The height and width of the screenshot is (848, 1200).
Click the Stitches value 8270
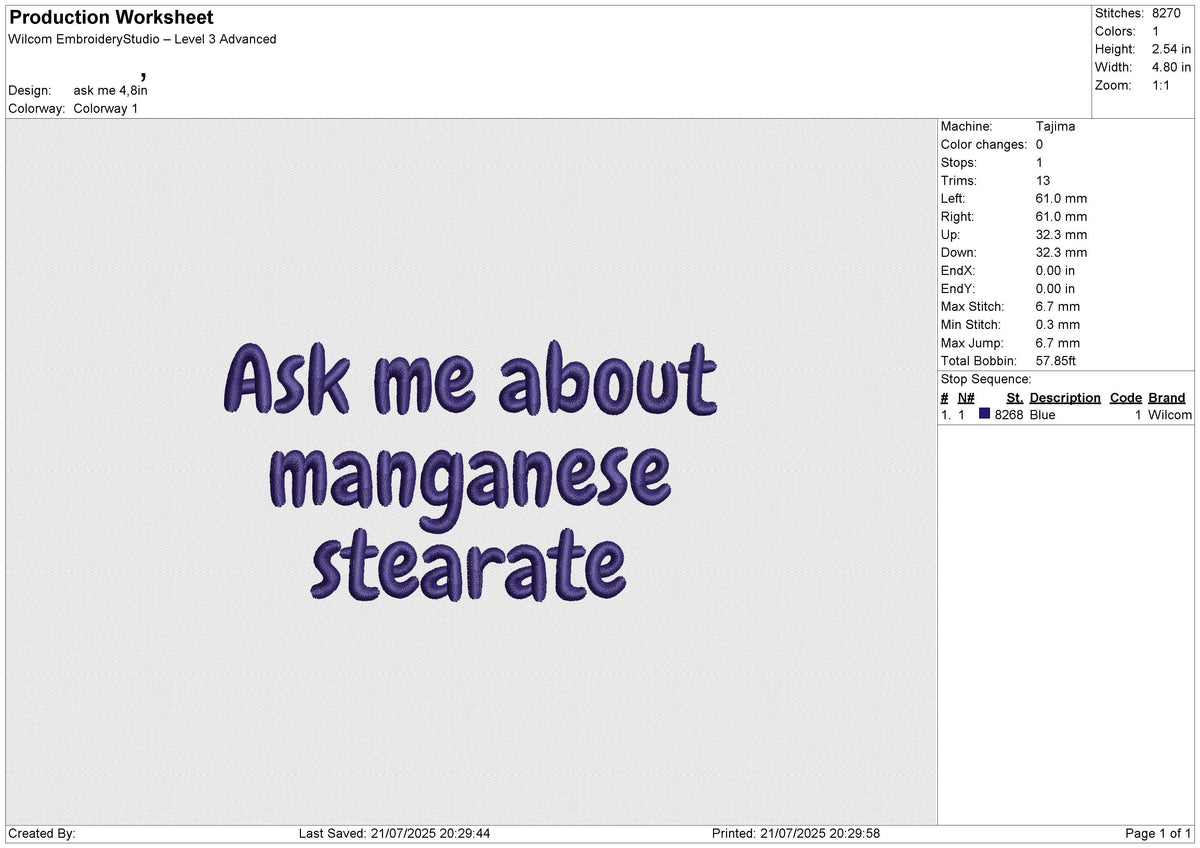[x=1166, y=13]
